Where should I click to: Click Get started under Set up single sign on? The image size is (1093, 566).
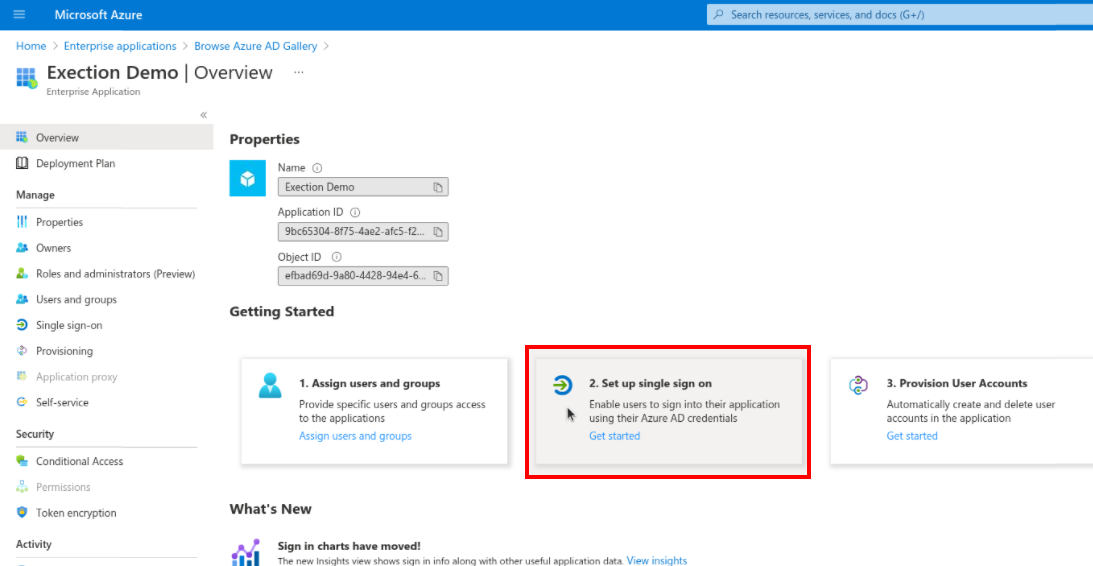coord(614,436)
